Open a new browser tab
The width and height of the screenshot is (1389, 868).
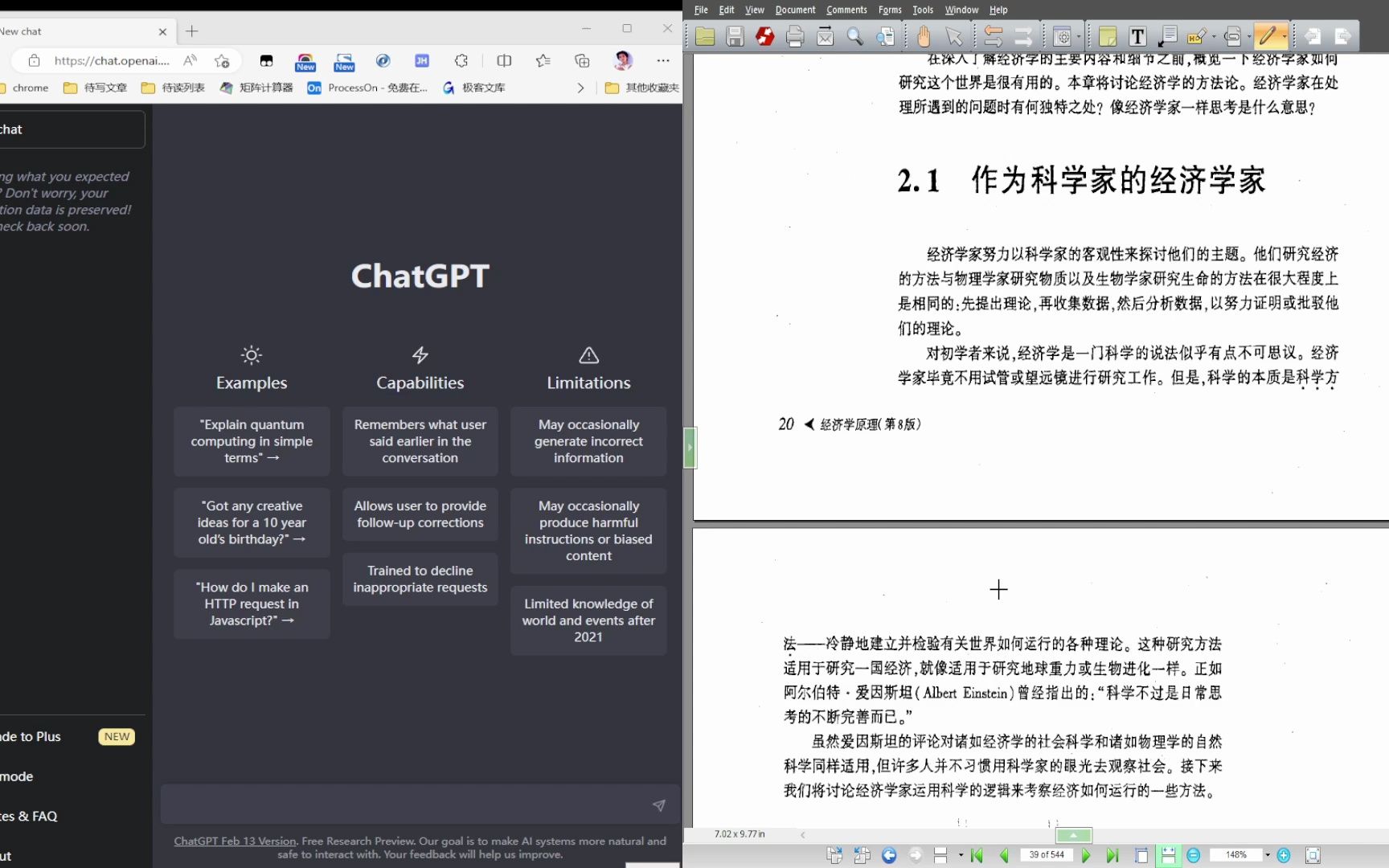[x=191, y=31]
